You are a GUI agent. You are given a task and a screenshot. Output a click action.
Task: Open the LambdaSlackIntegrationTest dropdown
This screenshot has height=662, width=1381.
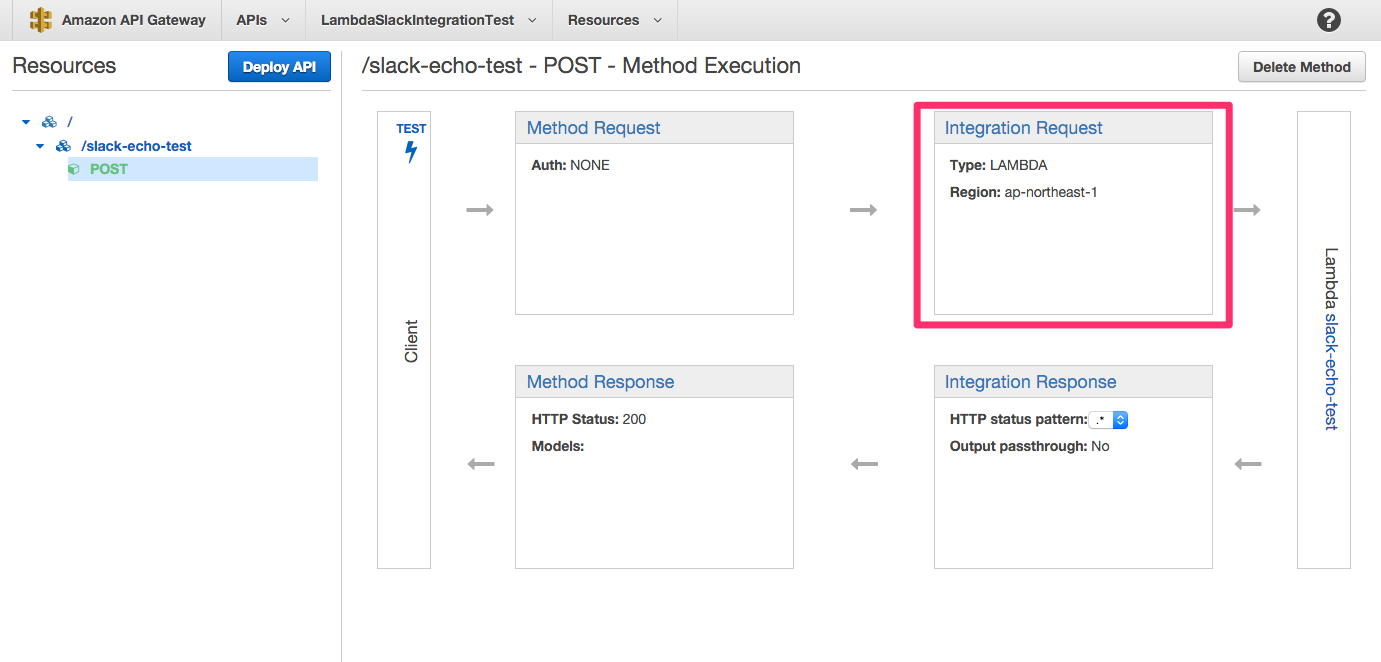point(428,20)
